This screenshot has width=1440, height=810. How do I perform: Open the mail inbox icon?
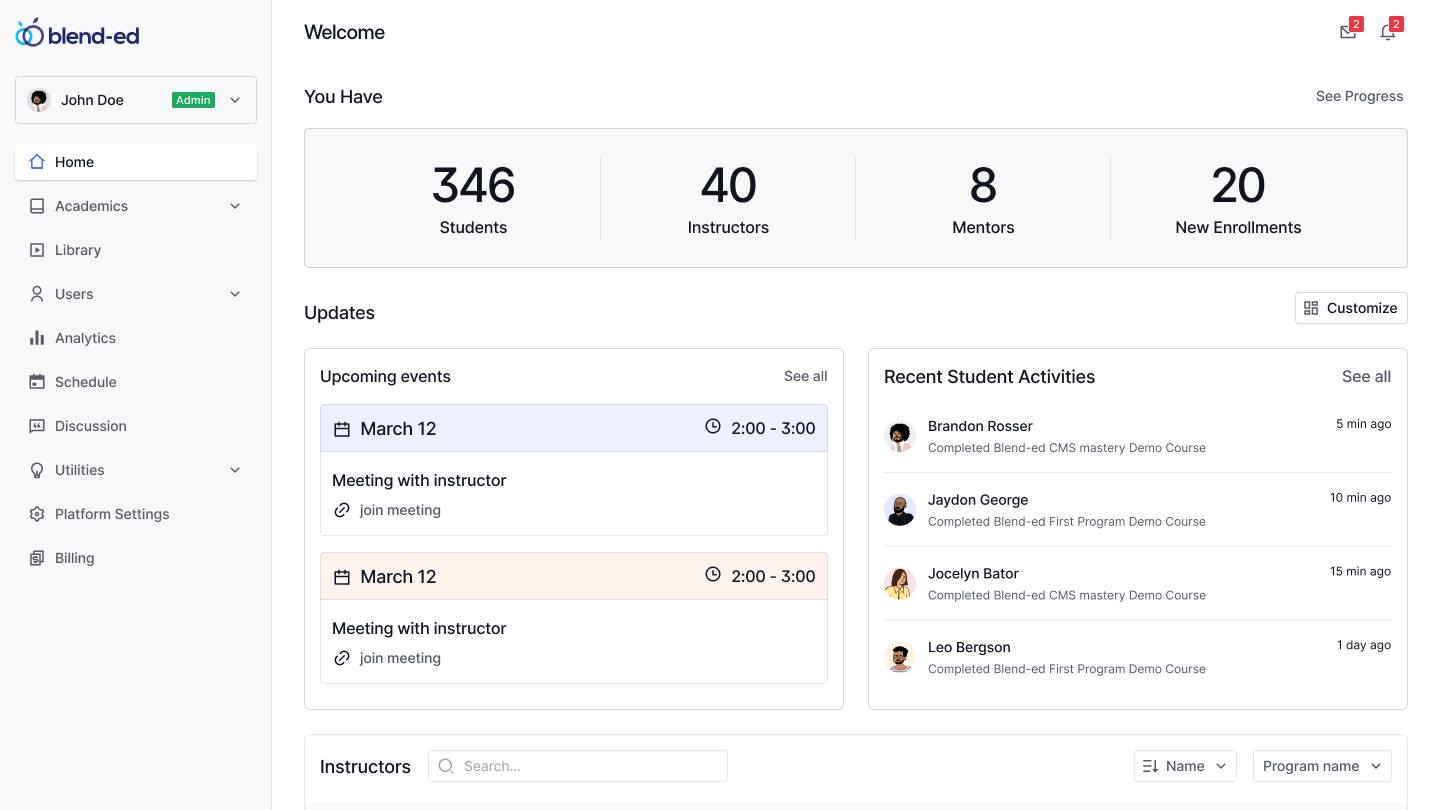coord(1348,32)
